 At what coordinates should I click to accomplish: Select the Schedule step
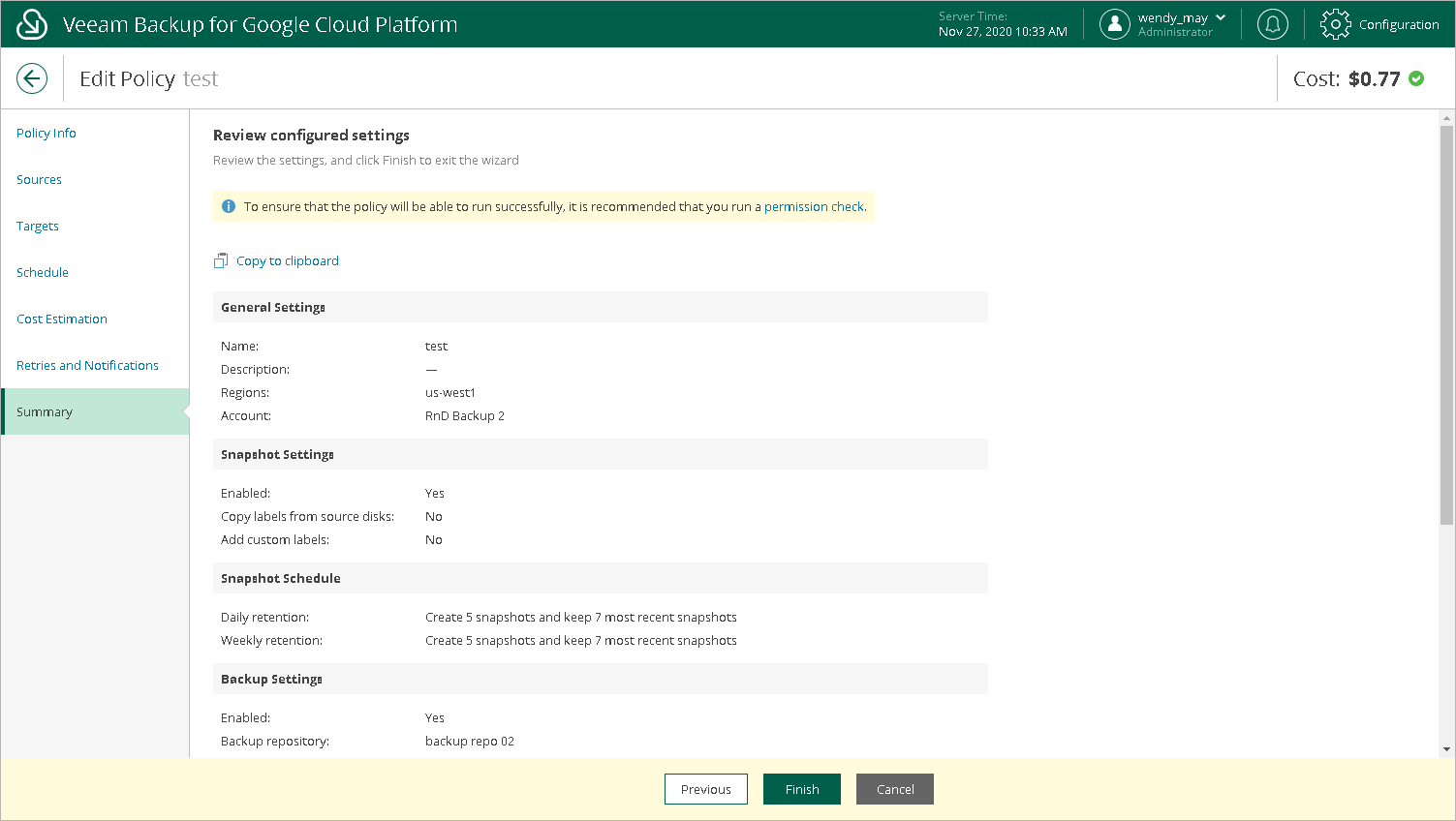(43, 273)
